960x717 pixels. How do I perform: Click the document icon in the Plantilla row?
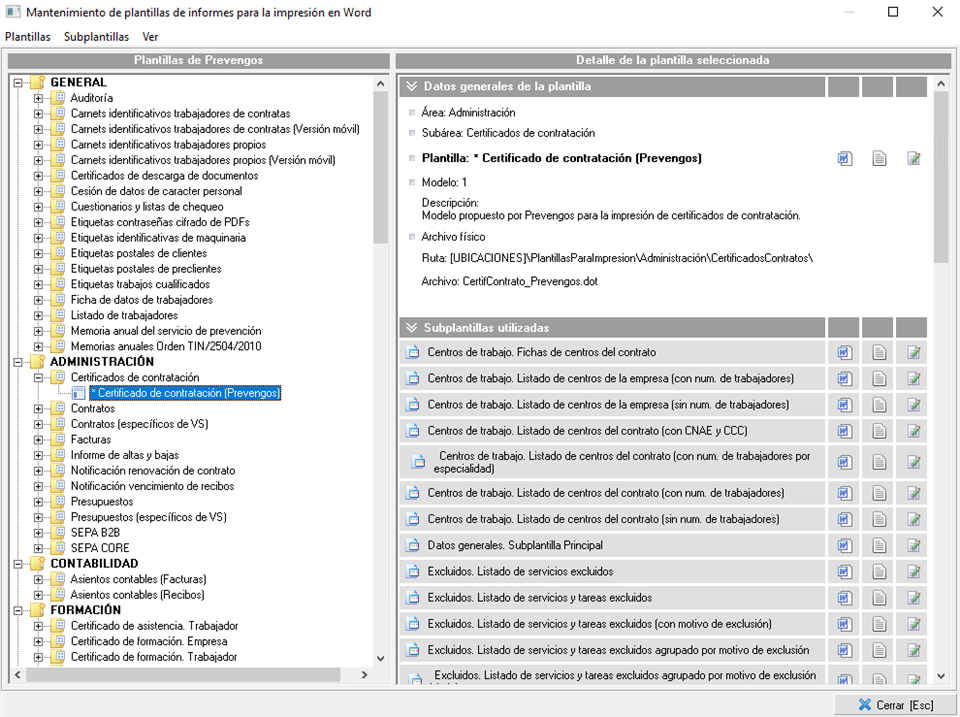coord(879,158)
